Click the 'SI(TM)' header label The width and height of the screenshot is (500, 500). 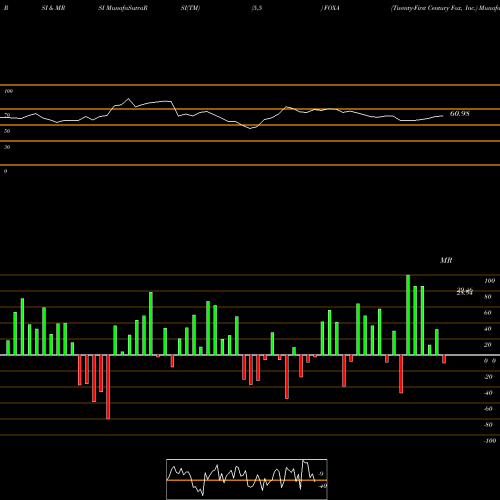(x=190, y=8)
